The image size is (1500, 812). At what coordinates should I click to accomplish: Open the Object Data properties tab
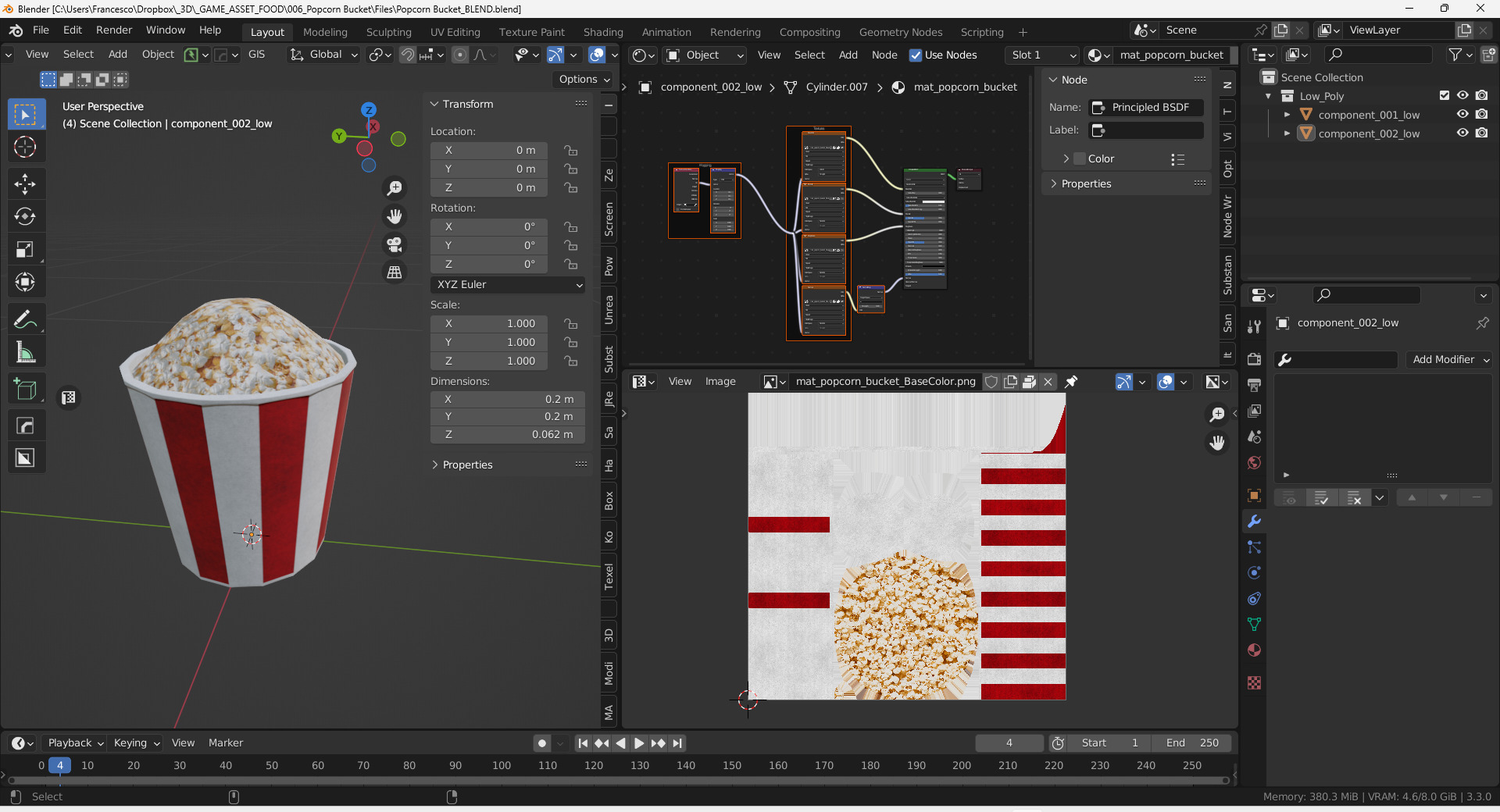(x=1254, y=625)
